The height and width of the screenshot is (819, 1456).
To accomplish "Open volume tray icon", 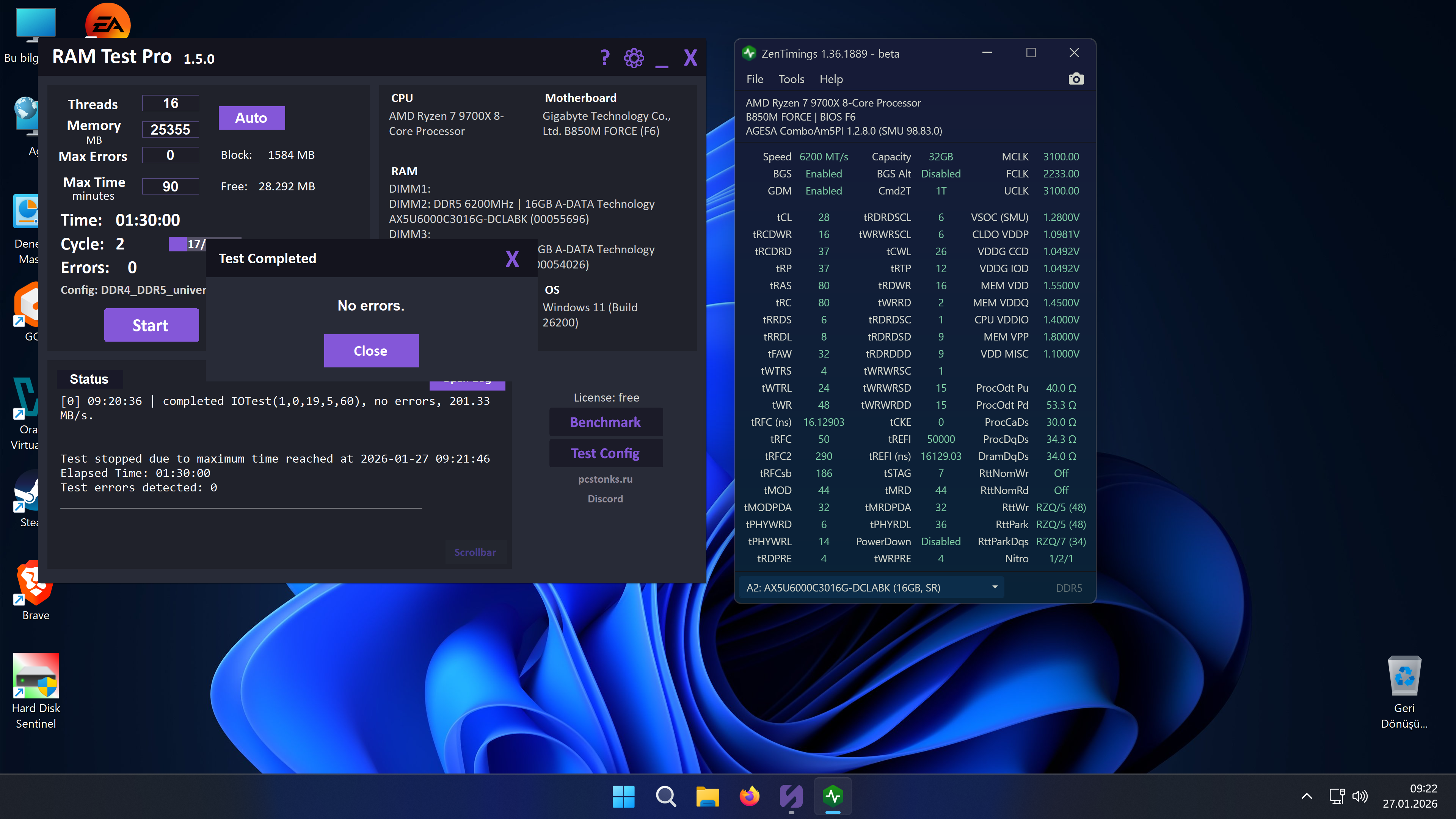I will (1360, 796).
